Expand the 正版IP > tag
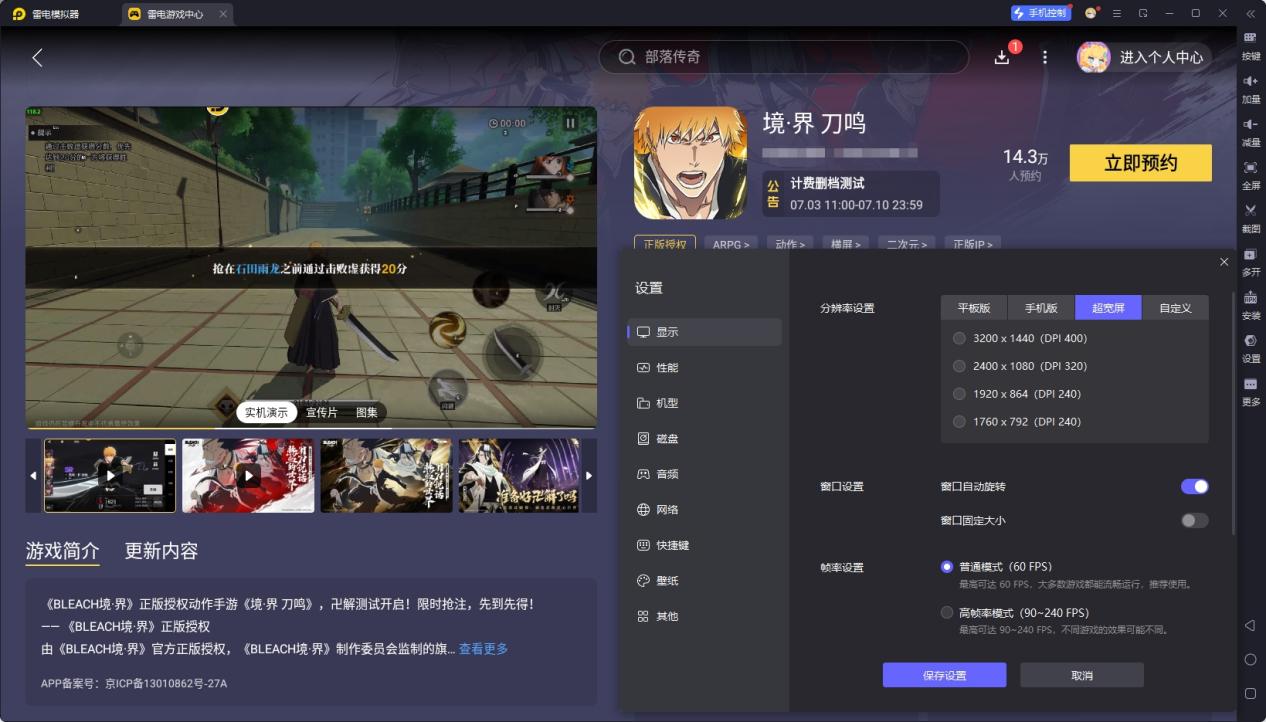The image size is (1266, 722). pos(973,244)
